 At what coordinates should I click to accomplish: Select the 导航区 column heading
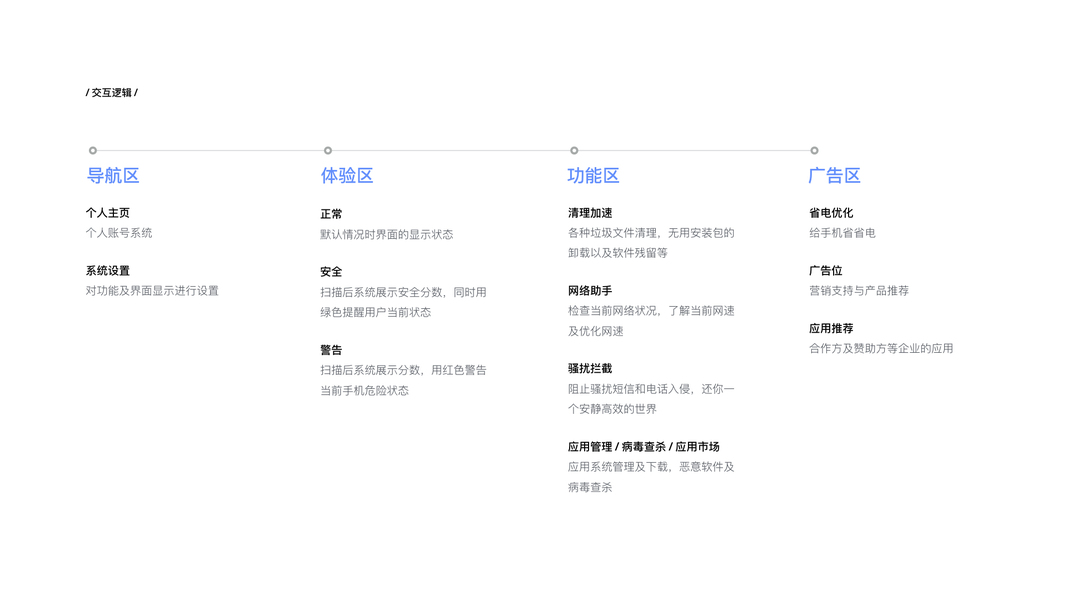pos(113,176)
